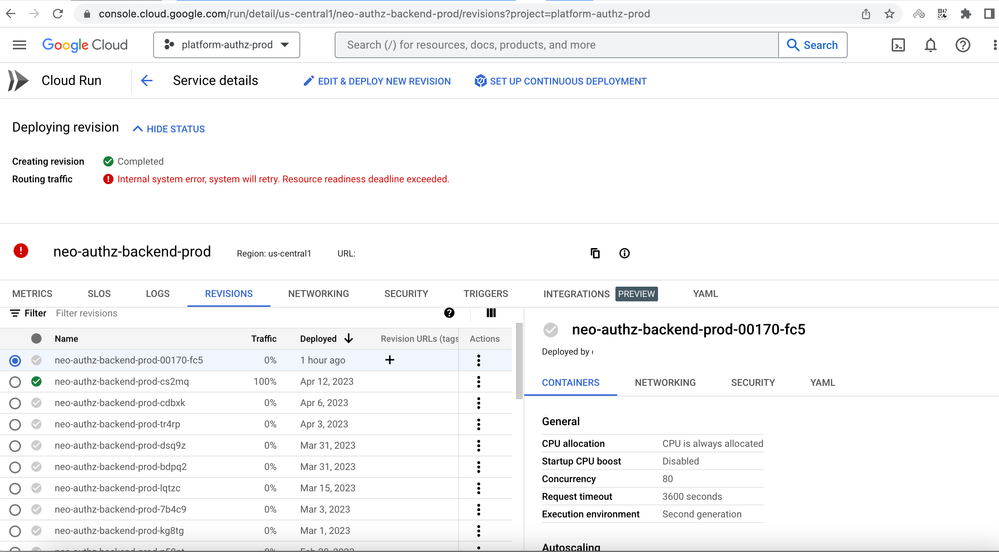Open the TRIGGERS tab
The width and height of the screenshot is (999, 552).
tap(485, 294)
